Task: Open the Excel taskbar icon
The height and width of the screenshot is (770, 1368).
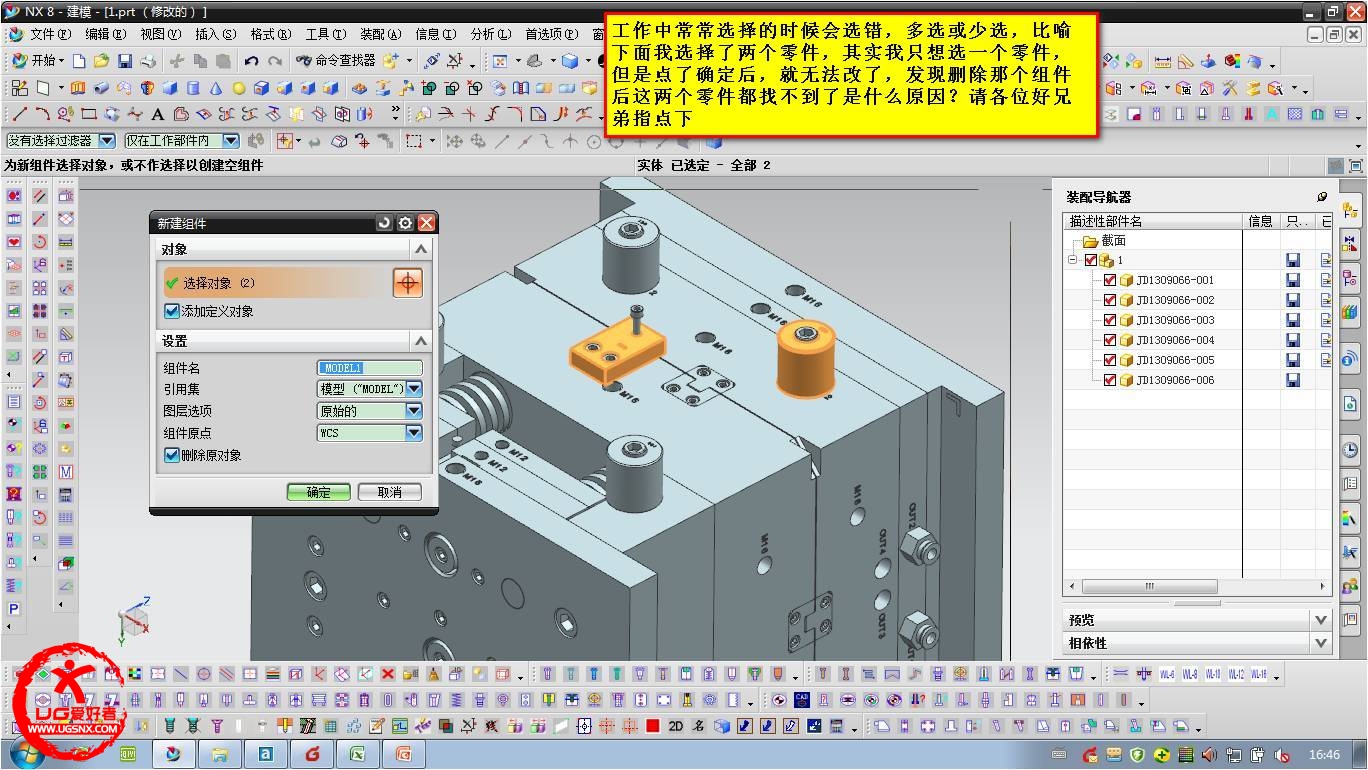Action: pos(357,753)
